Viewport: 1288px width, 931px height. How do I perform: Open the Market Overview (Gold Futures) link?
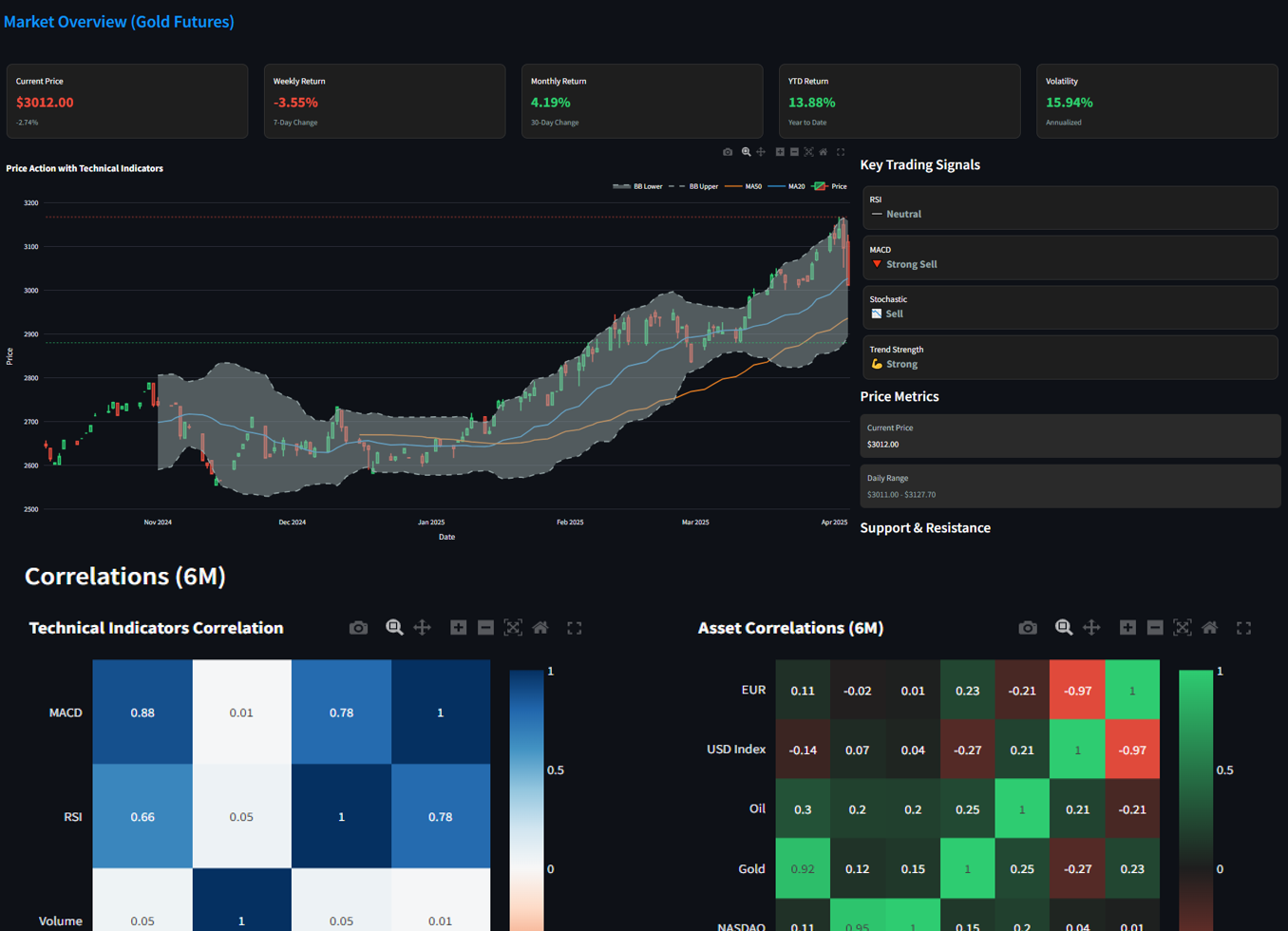click(x=118, y=21)
